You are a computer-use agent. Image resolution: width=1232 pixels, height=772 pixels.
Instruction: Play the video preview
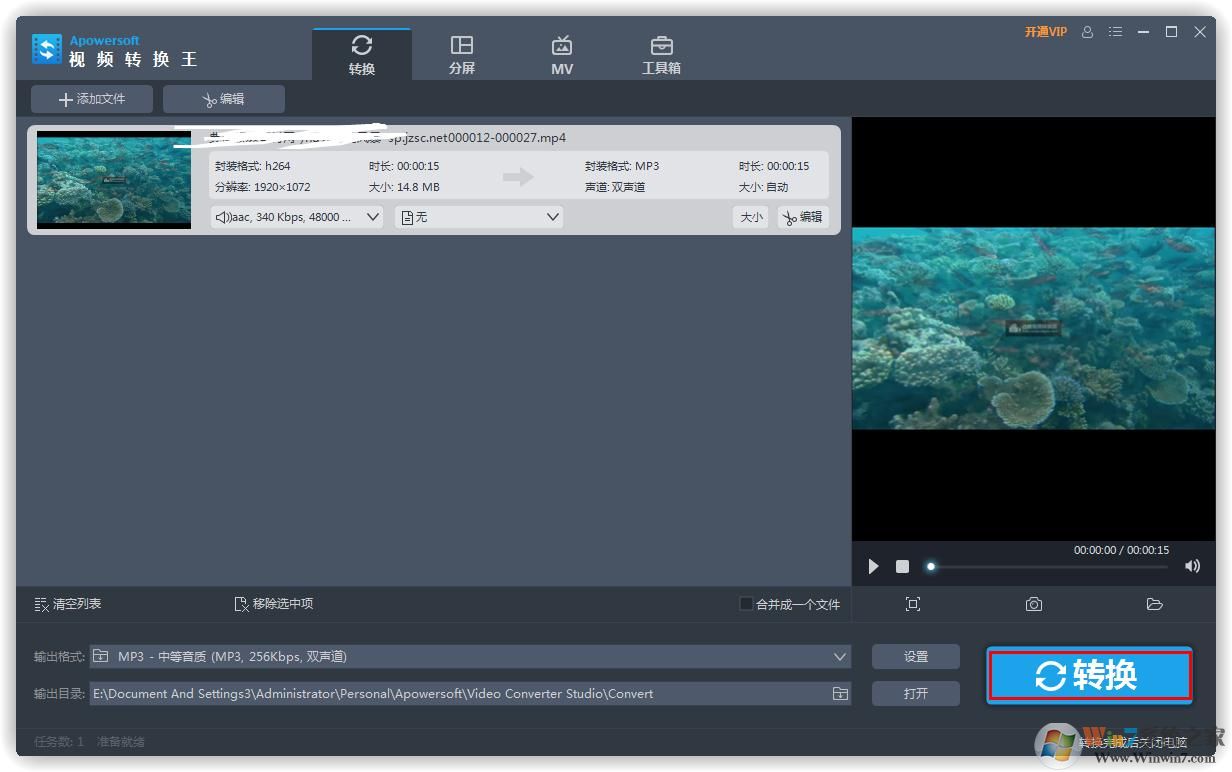pyautogui.click(x=873, y=567)
